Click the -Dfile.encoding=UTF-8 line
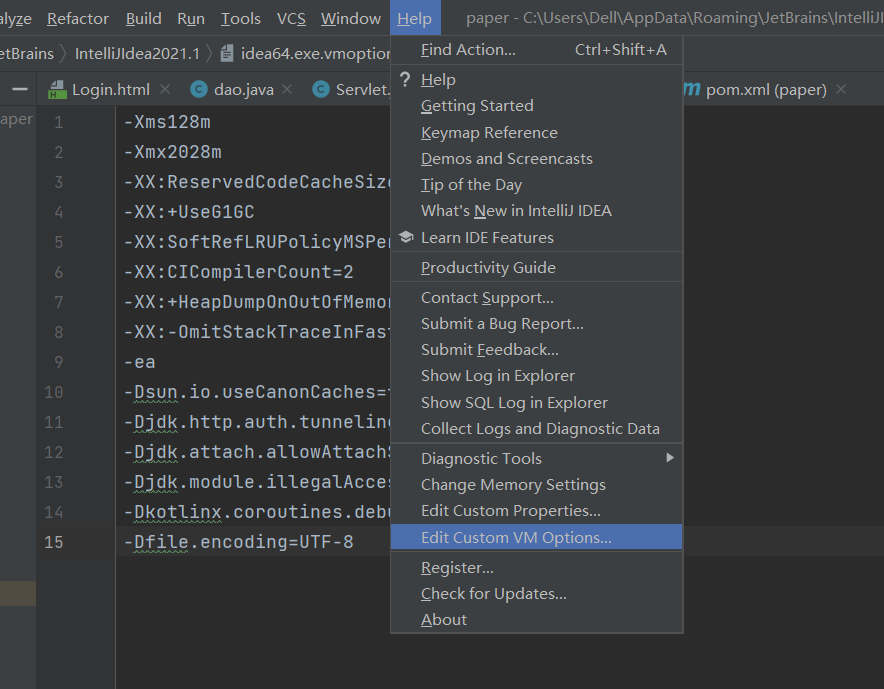 point(238,542)
